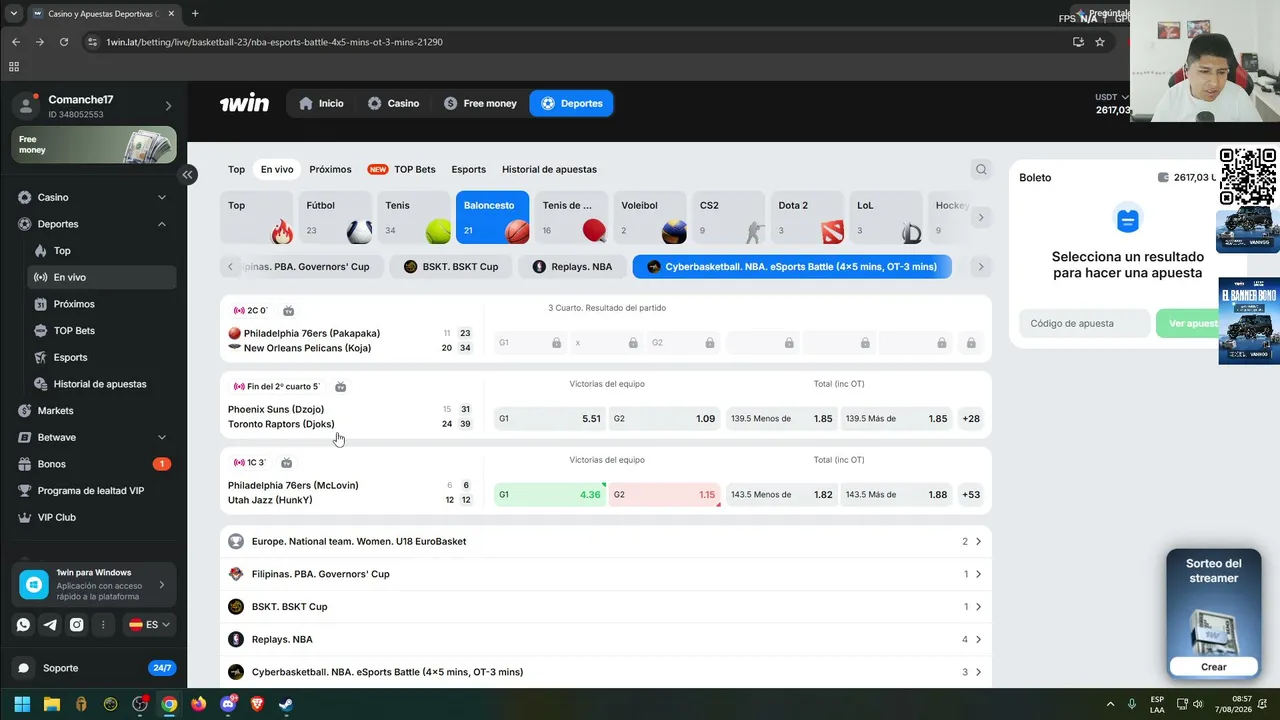1280x720 pixels.
Task: Show hidden system tray icons
Action: click(1110, 704)
